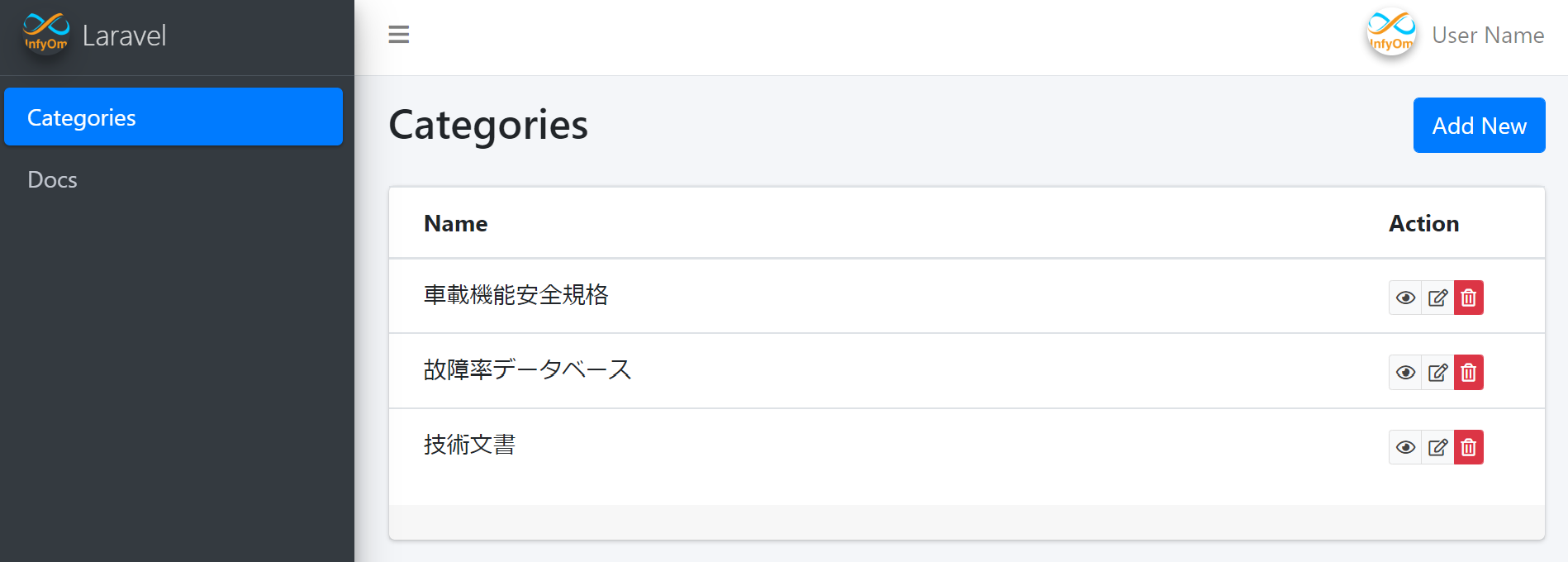Click the blue Categories highlight bar
This screenshot has height=562, width=1568.
pyautogui.click(x=173, y=117)
